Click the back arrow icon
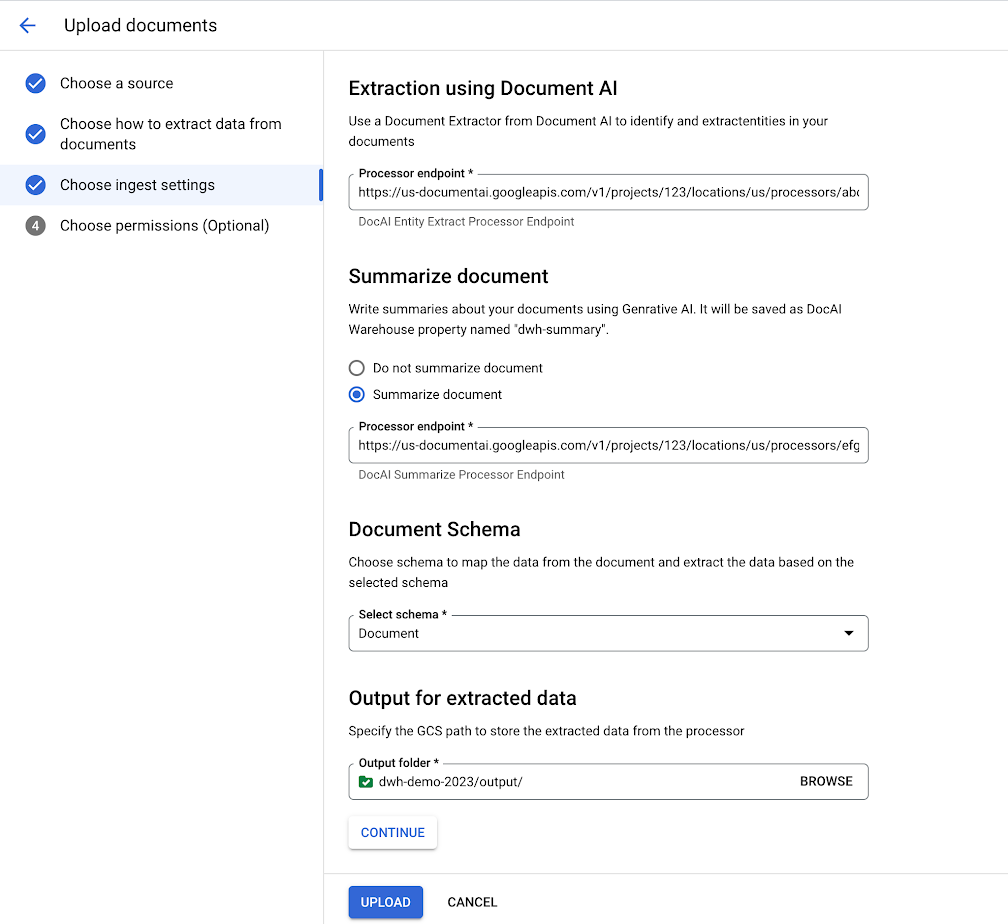Viewport: 1008px width, 924px height. coord(27,26)
